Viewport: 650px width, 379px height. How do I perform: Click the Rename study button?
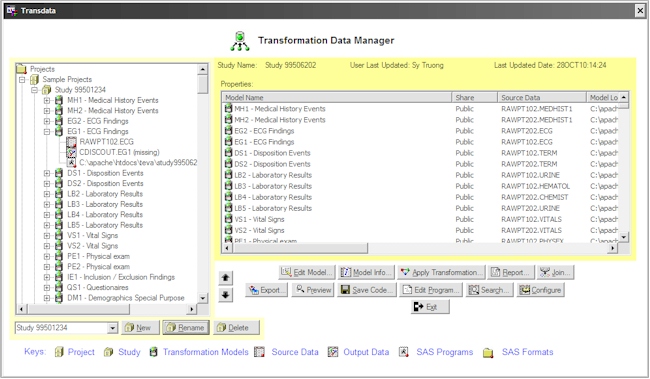point(186,328)
